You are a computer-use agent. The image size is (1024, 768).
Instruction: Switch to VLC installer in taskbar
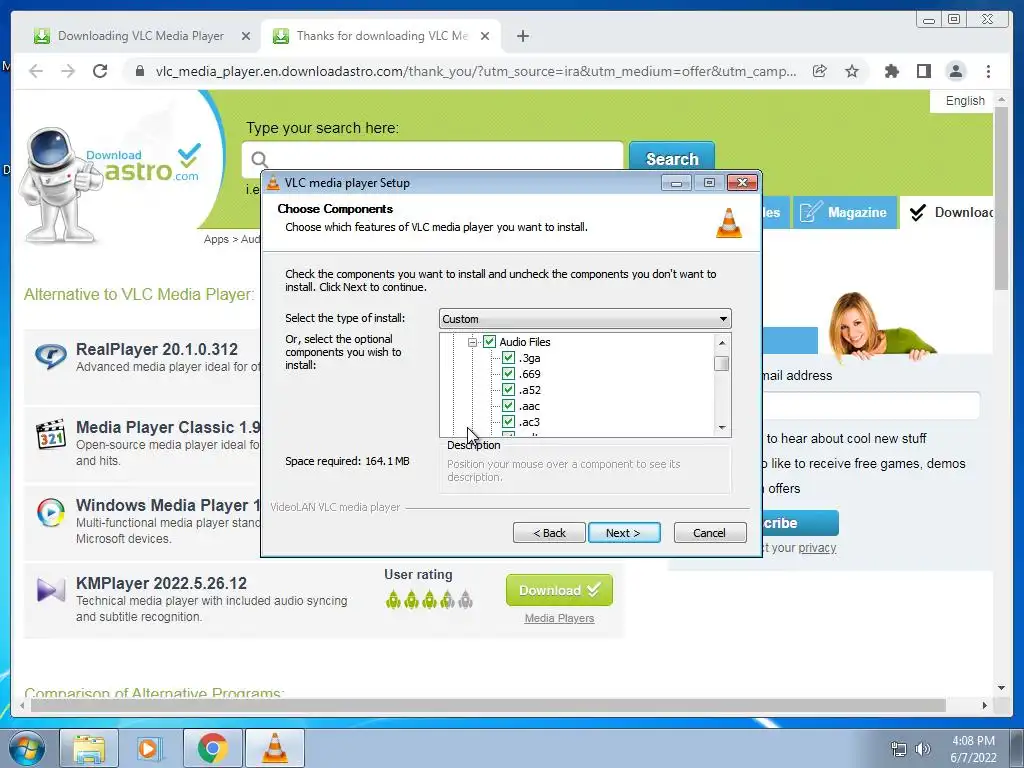[275, 748]
